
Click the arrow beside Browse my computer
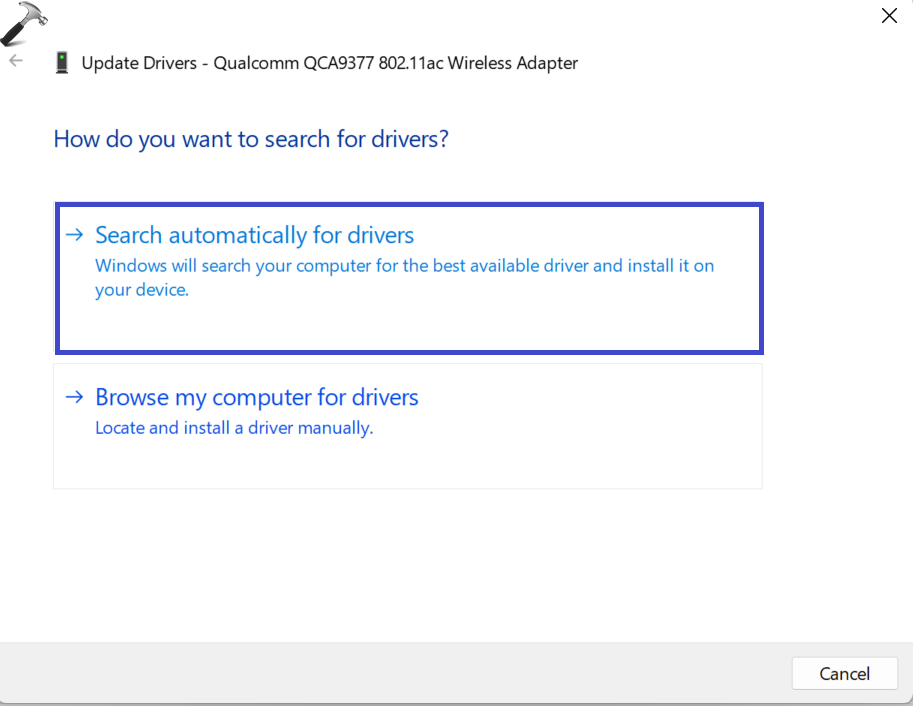click(74, 397)
